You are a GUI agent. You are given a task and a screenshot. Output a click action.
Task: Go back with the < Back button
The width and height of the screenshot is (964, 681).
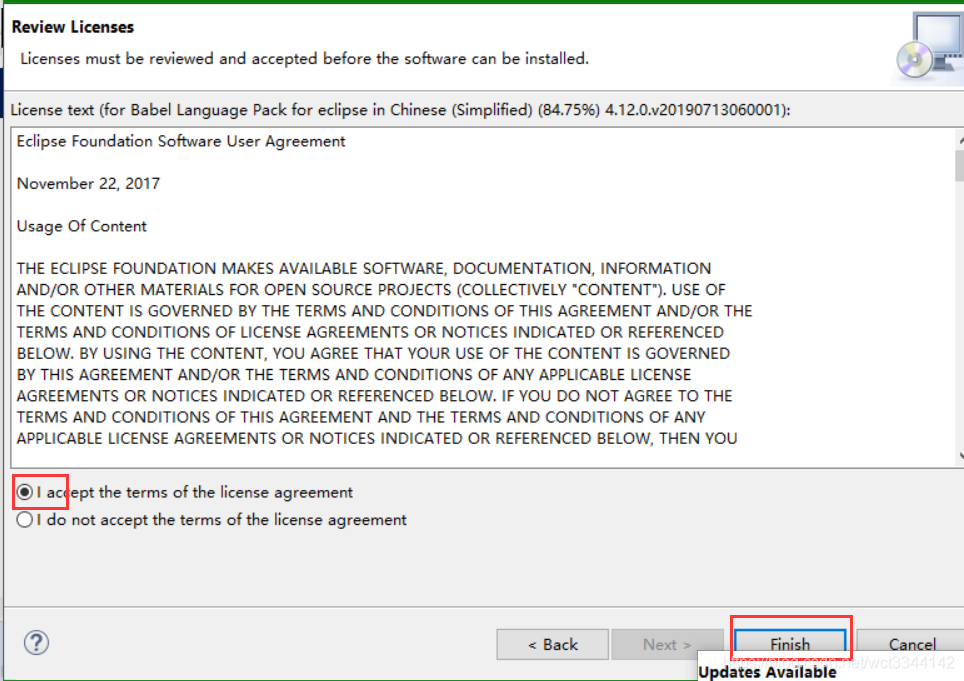click(552, 644)
